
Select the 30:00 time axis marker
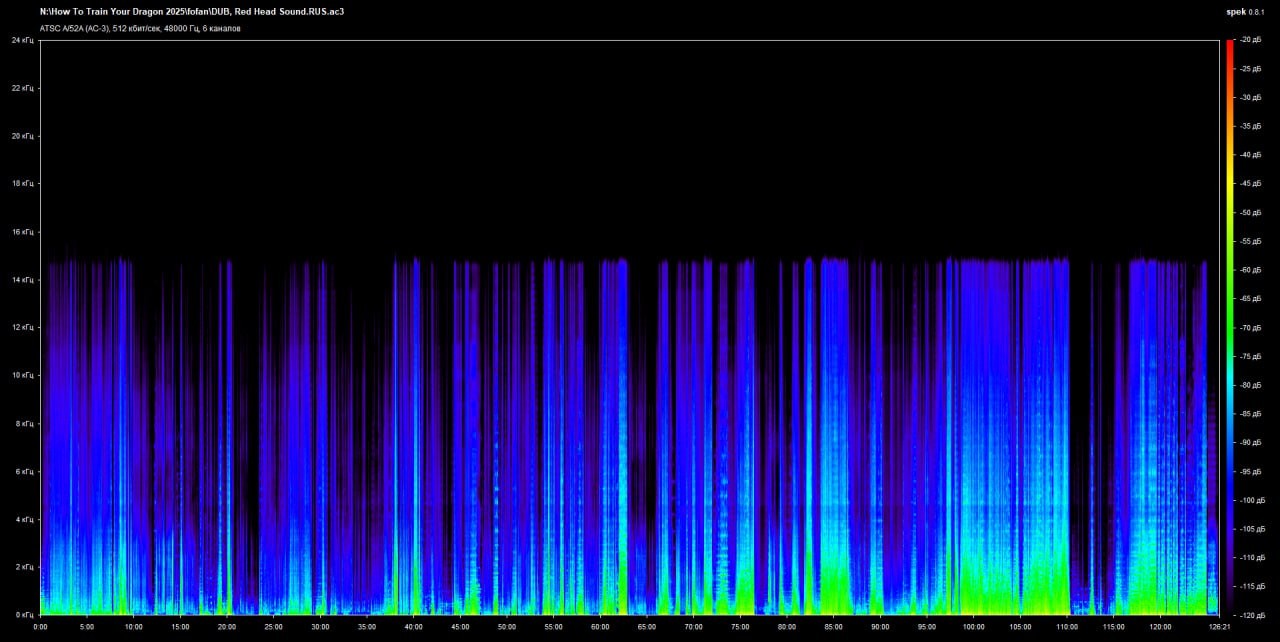click(x=320, y=627)
